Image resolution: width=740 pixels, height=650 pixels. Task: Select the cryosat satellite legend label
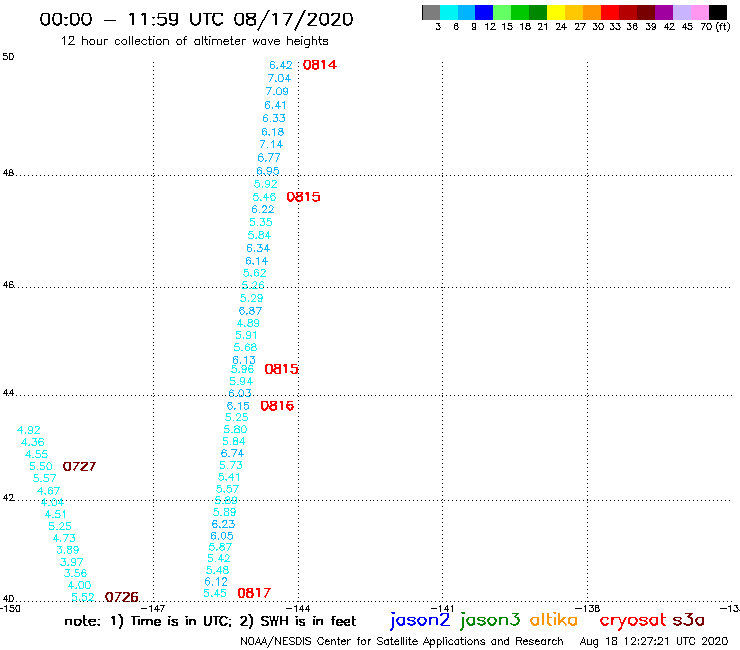632,620
